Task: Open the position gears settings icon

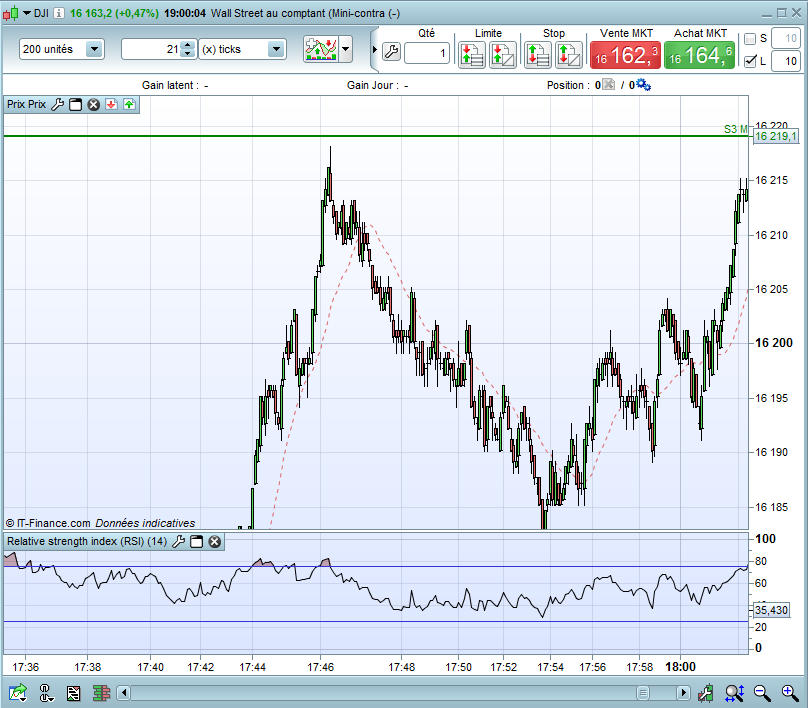Action: coord(644,85)
